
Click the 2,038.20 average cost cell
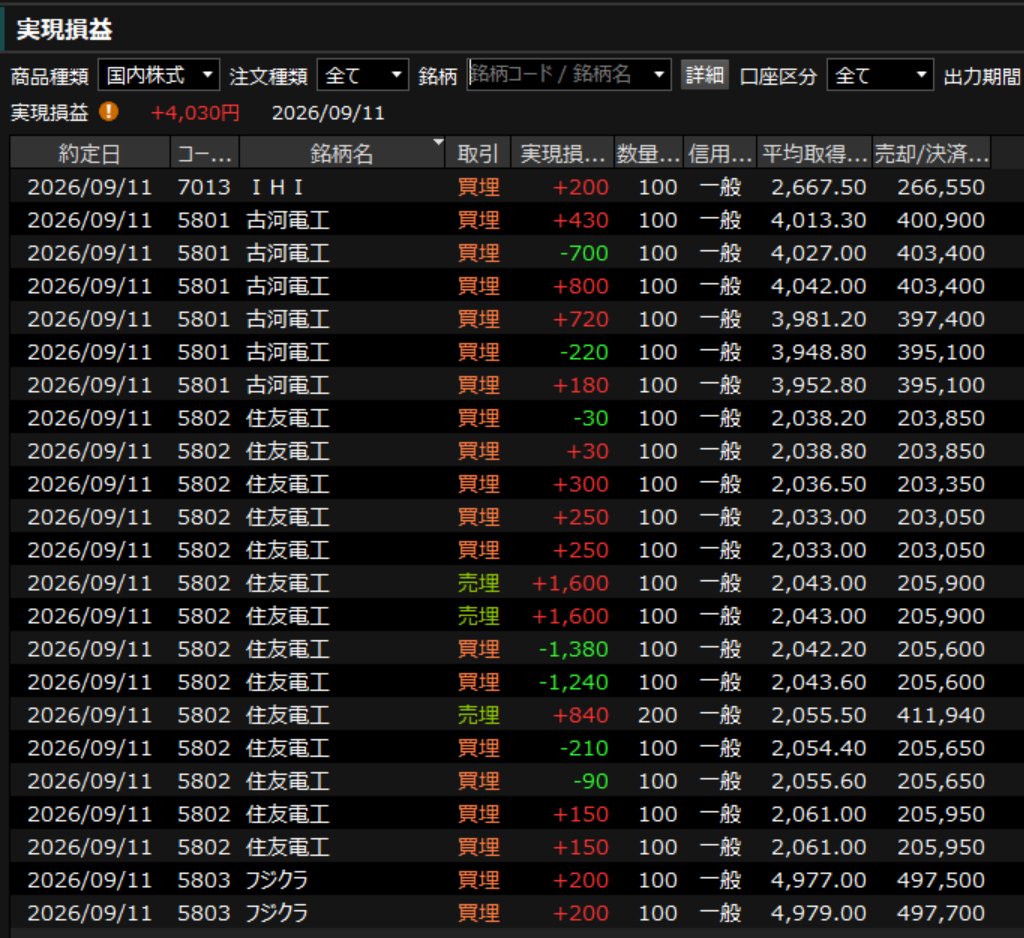click(x=818, y=418)
